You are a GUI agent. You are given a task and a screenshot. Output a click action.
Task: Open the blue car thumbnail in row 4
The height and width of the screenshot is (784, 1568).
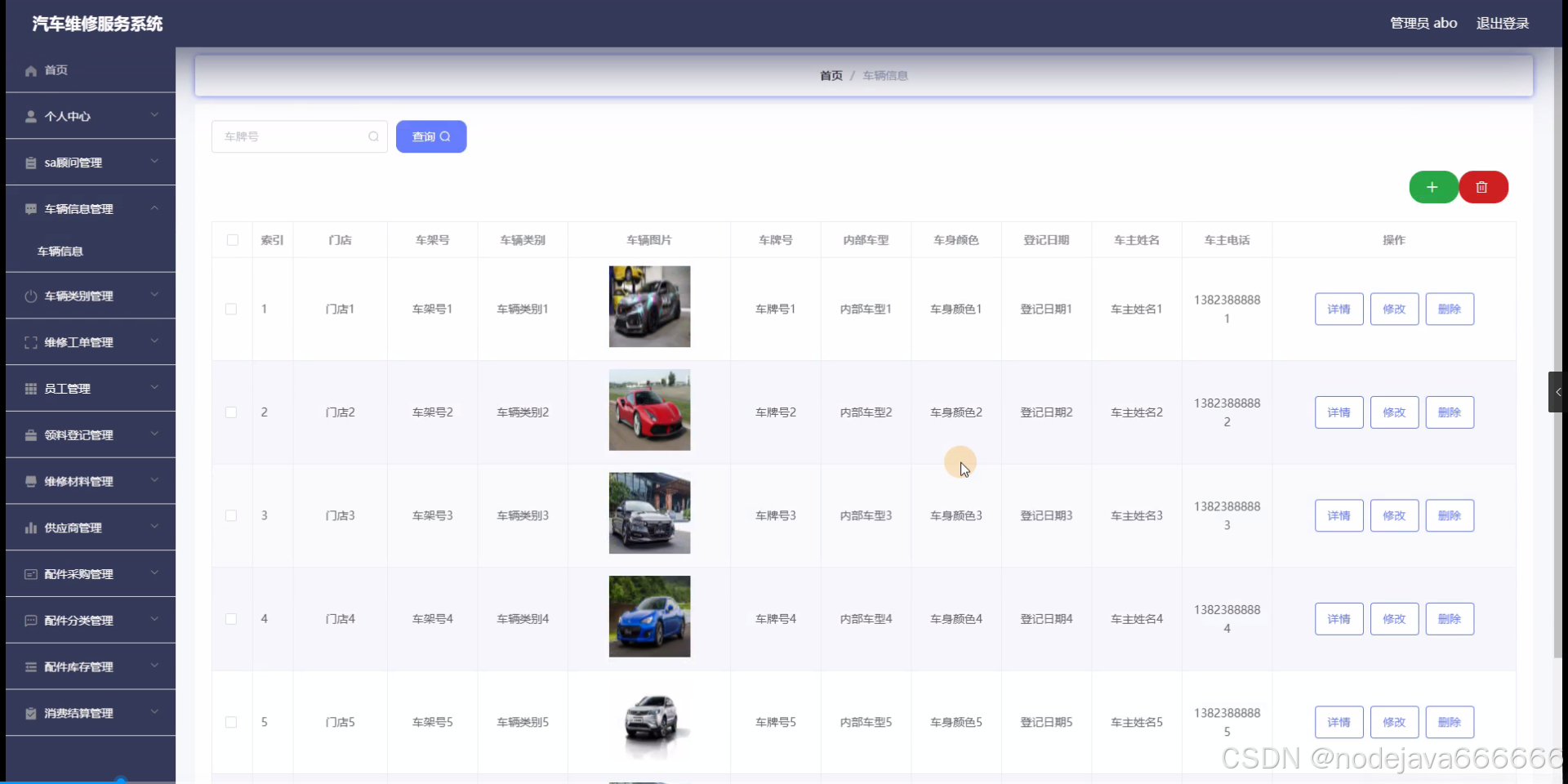[649, 617]
